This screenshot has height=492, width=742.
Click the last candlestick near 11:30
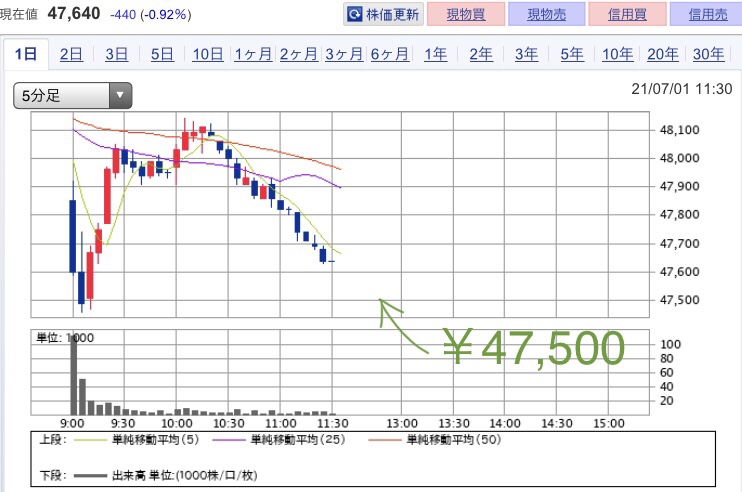tap(332, 261)
